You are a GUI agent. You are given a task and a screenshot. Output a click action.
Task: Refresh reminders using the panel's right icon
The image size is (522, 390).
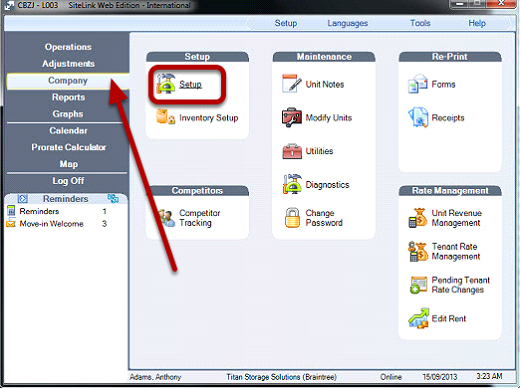point(113,199)
